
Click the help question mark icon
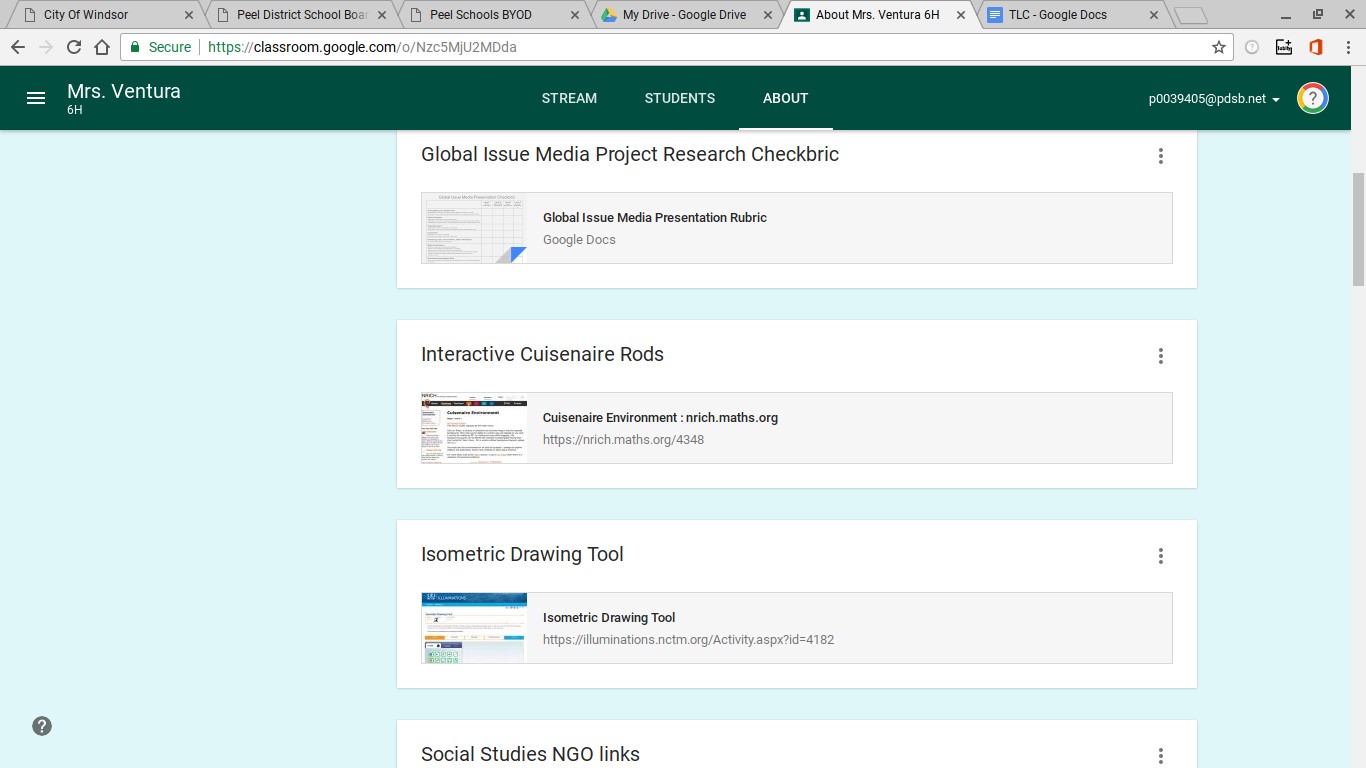[x=42, y=726]
